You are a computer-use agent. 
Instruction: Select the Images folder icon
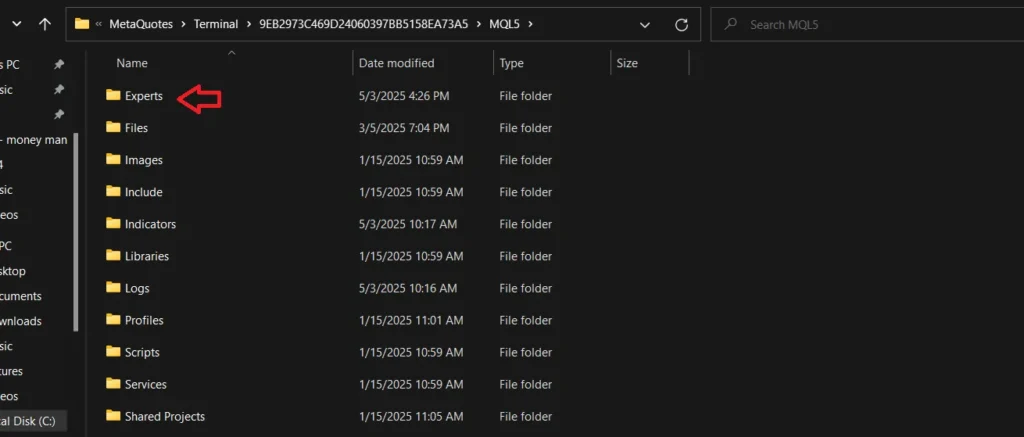[x=114, y=159]
